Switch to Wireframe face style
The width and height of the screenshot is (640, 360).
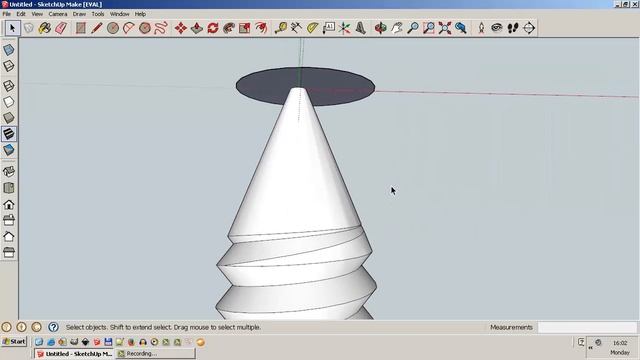click(9, 86)
